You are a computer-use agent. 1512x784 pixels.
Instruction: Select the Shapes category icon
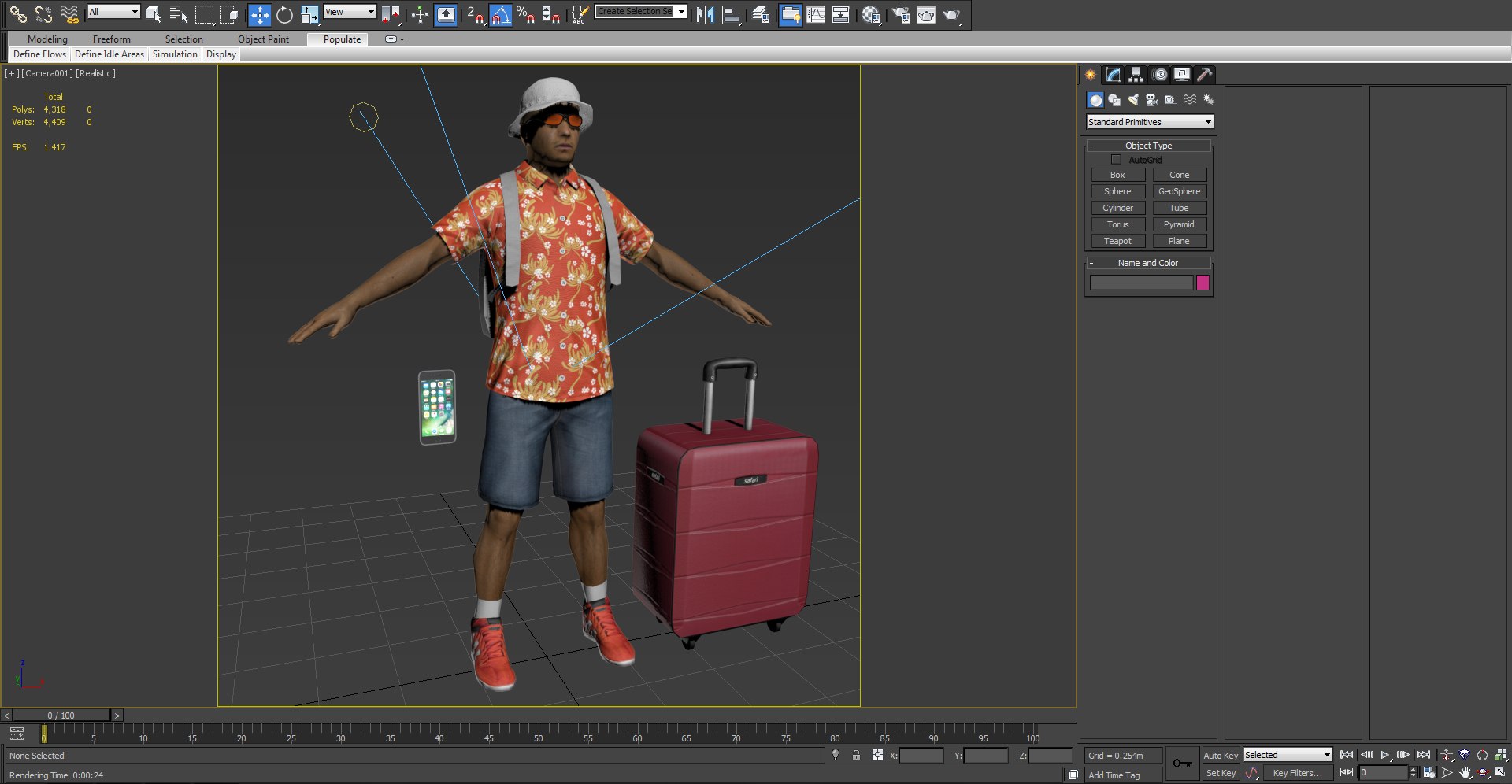coord(1114,100)
